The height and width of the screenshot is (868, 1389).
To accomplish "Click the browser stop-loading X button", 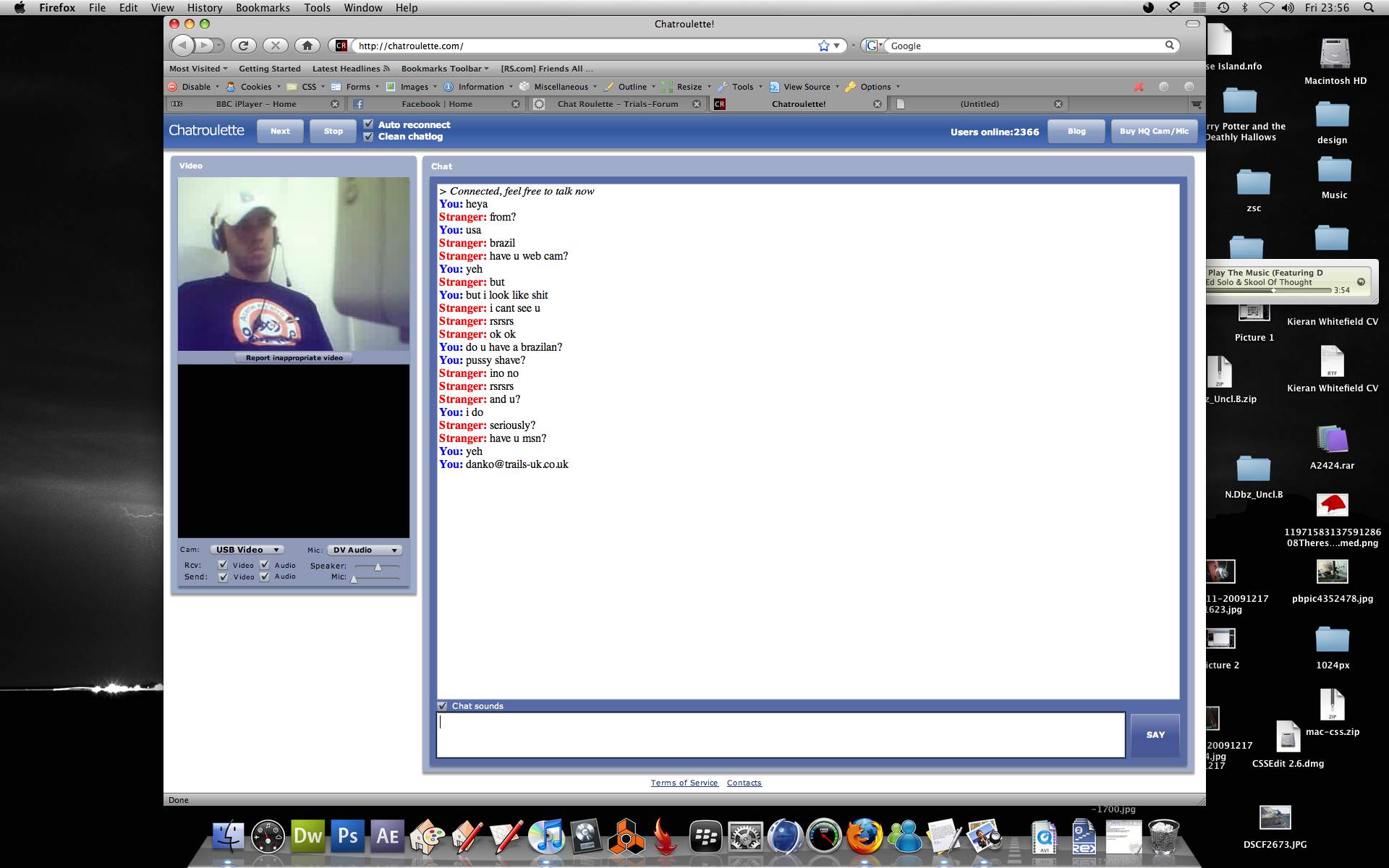I will (276, 46).
